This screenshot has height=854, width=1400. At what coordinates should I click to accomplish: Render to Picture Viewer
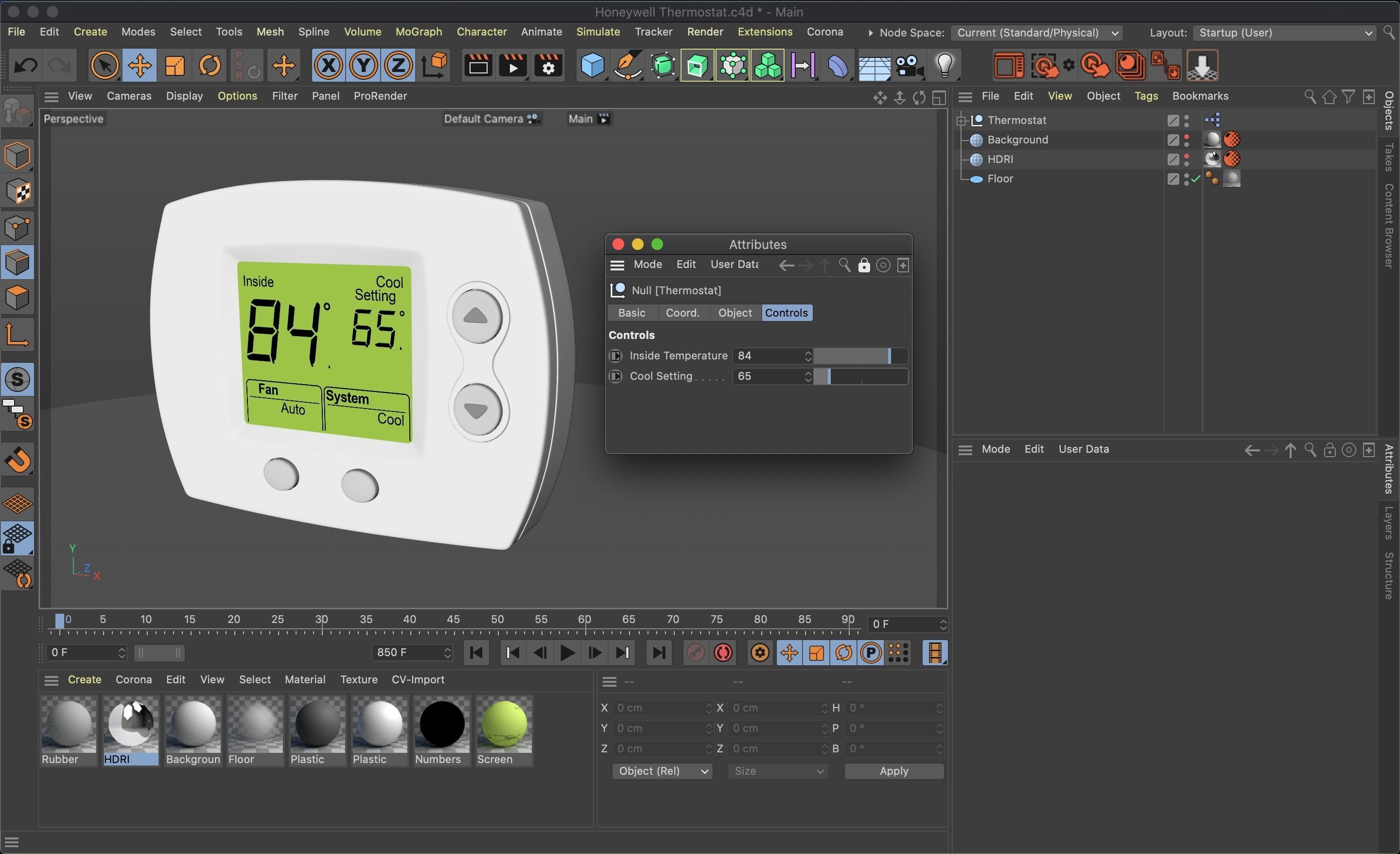pos(513,65)
